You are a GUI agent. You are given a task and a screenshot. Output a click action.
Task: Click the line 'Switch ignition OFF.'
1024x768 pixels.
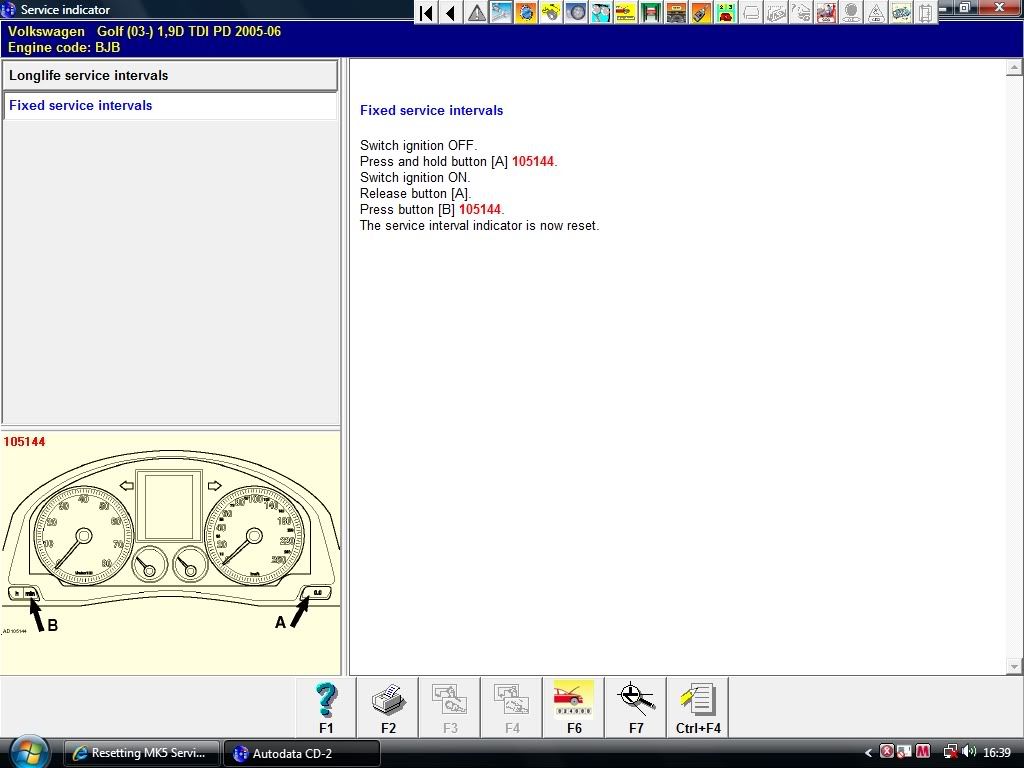coord(419,146)
